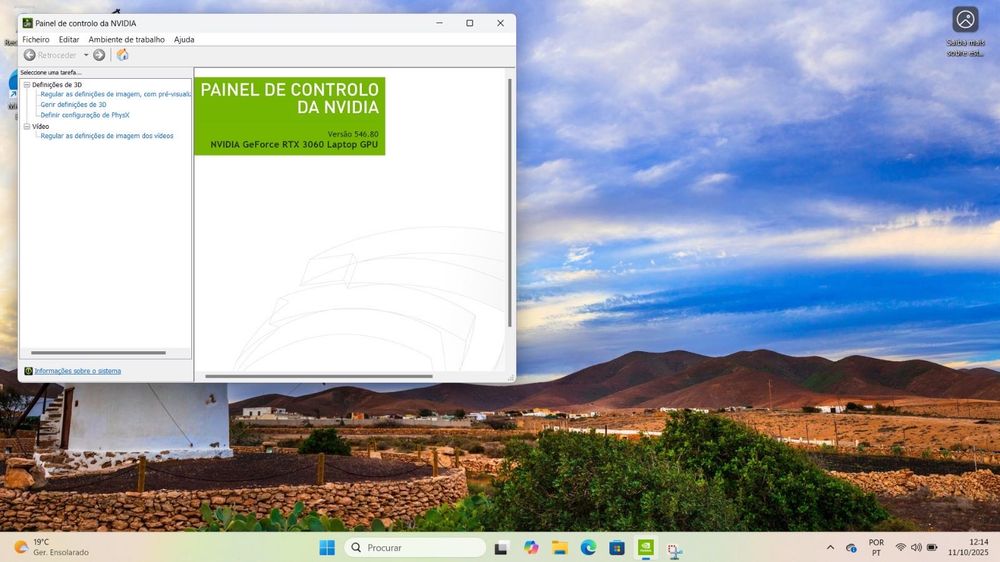Click the main pane vertical scrollbar
The height and width of the screenshot is (562, 1000).
coord(510,202)
